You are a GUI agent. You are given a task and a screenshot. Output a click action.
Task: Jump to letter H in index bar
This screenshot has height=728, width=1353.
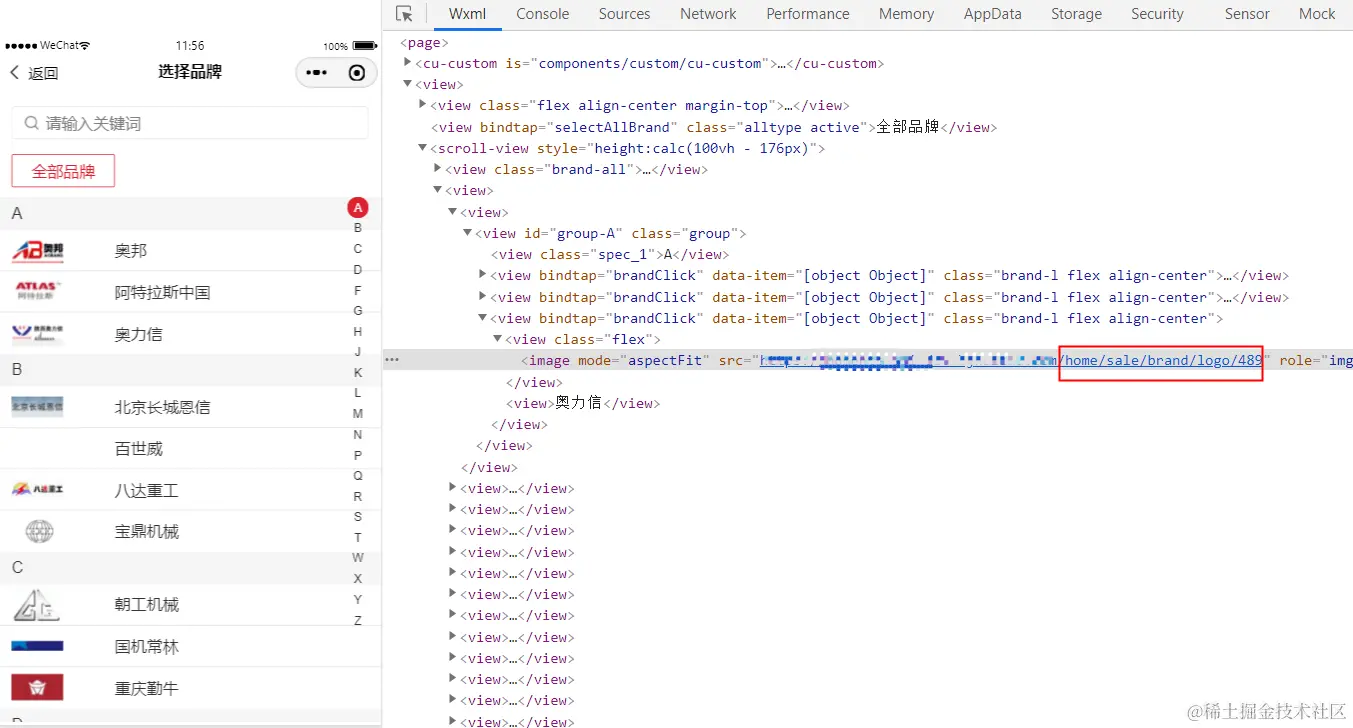tap(358, 331)
